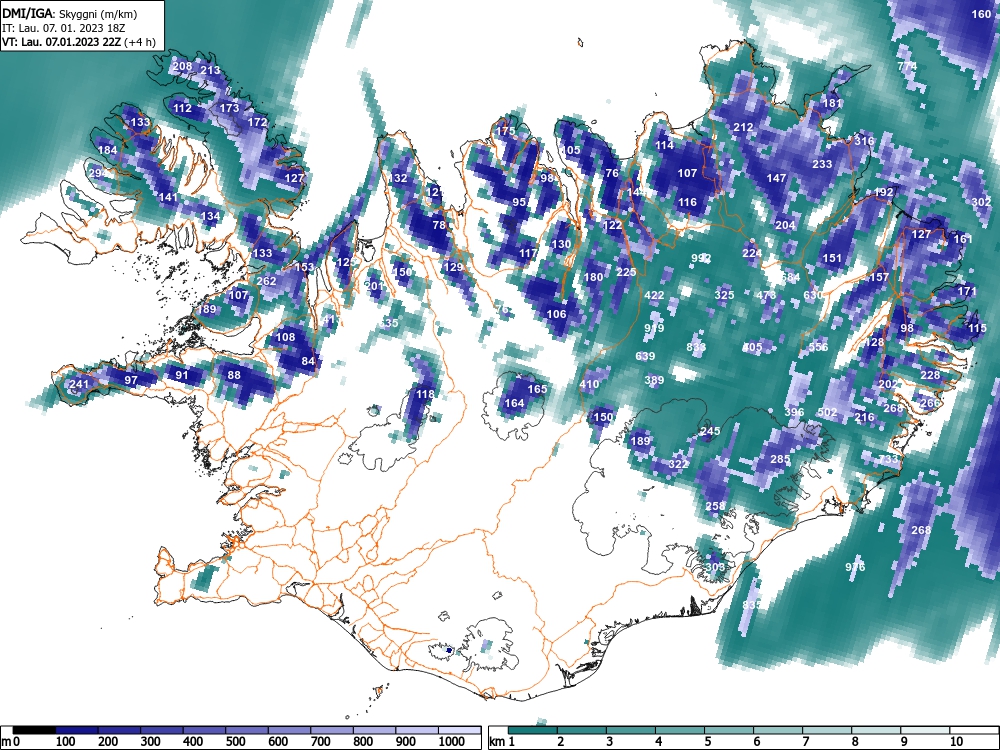
Task: Click visibility value 95 on the map
Action: tap(519, 202)
